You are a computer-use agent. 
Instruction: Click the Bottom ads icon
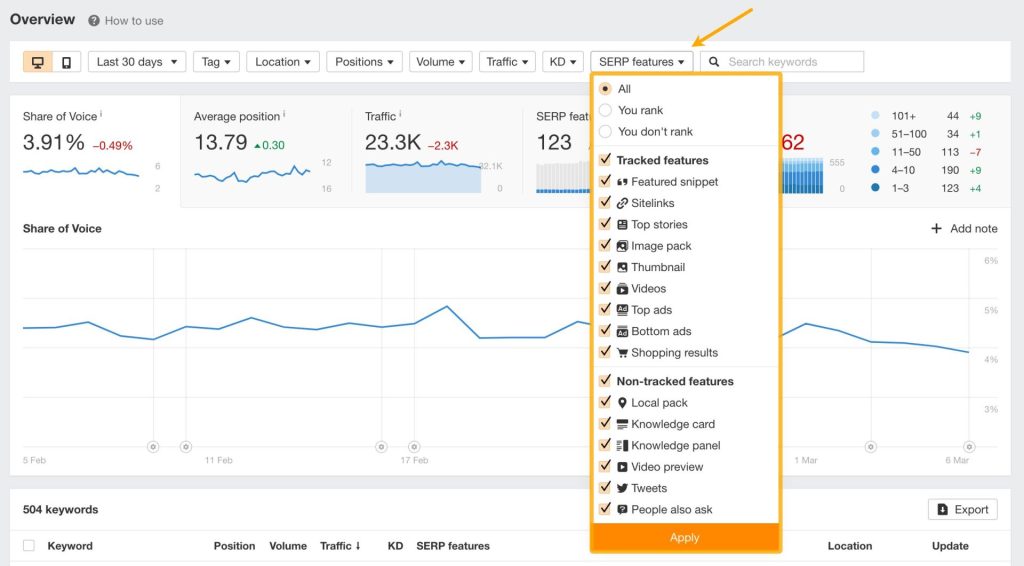[622, 332]
